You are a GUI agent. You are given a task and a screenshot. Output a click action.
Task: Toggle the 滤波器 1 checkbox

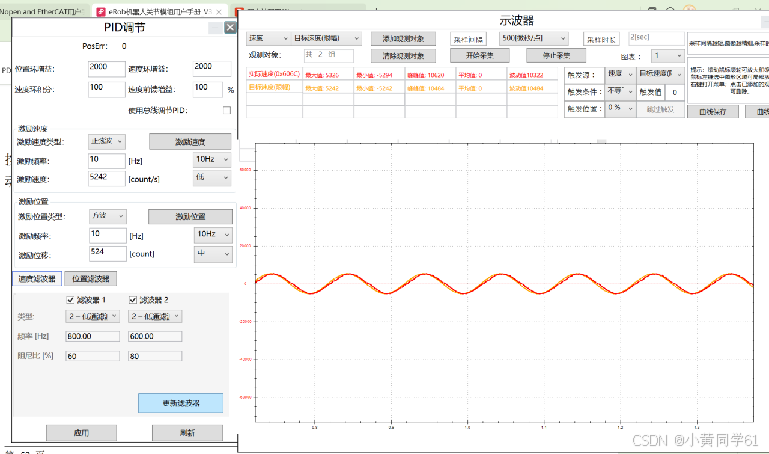tap(70, 300)
